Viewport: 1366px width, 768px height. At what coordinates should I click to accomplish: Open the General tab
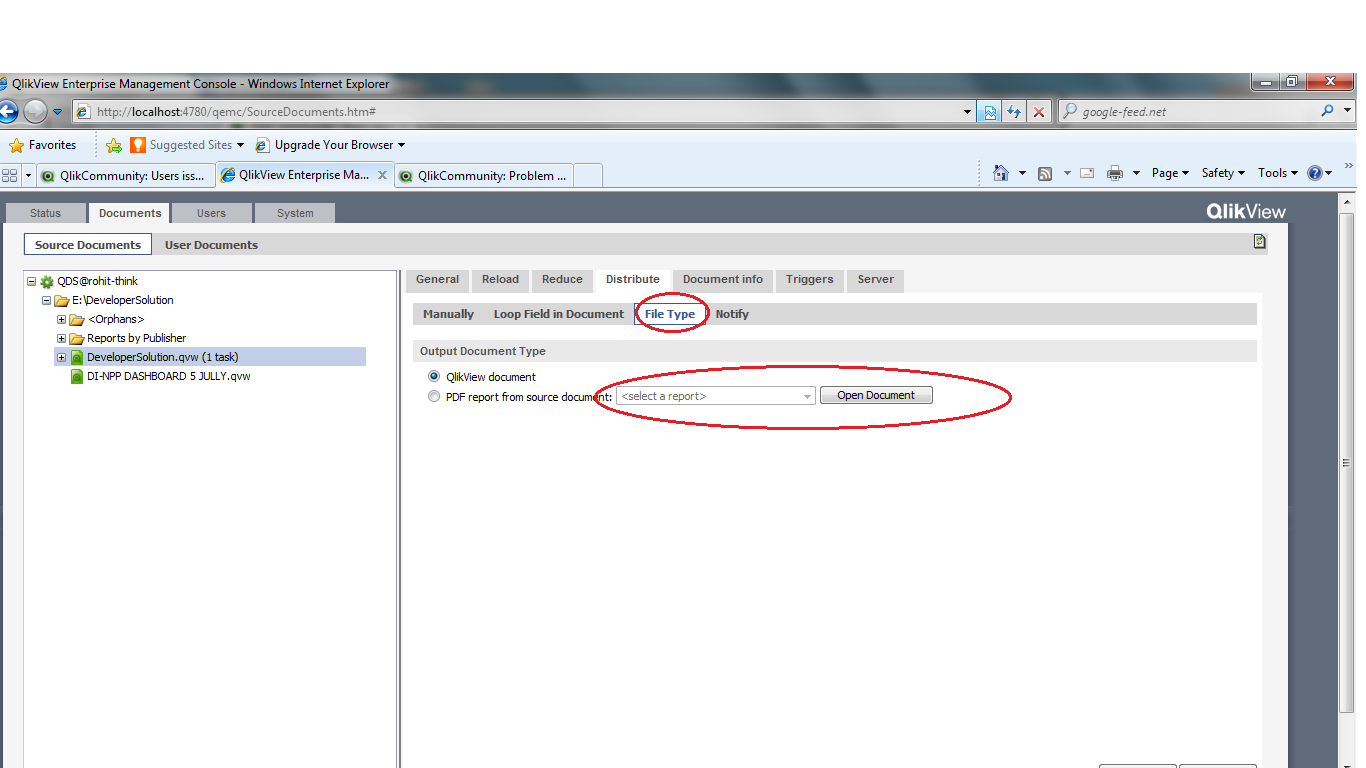[x=438, y=280]
